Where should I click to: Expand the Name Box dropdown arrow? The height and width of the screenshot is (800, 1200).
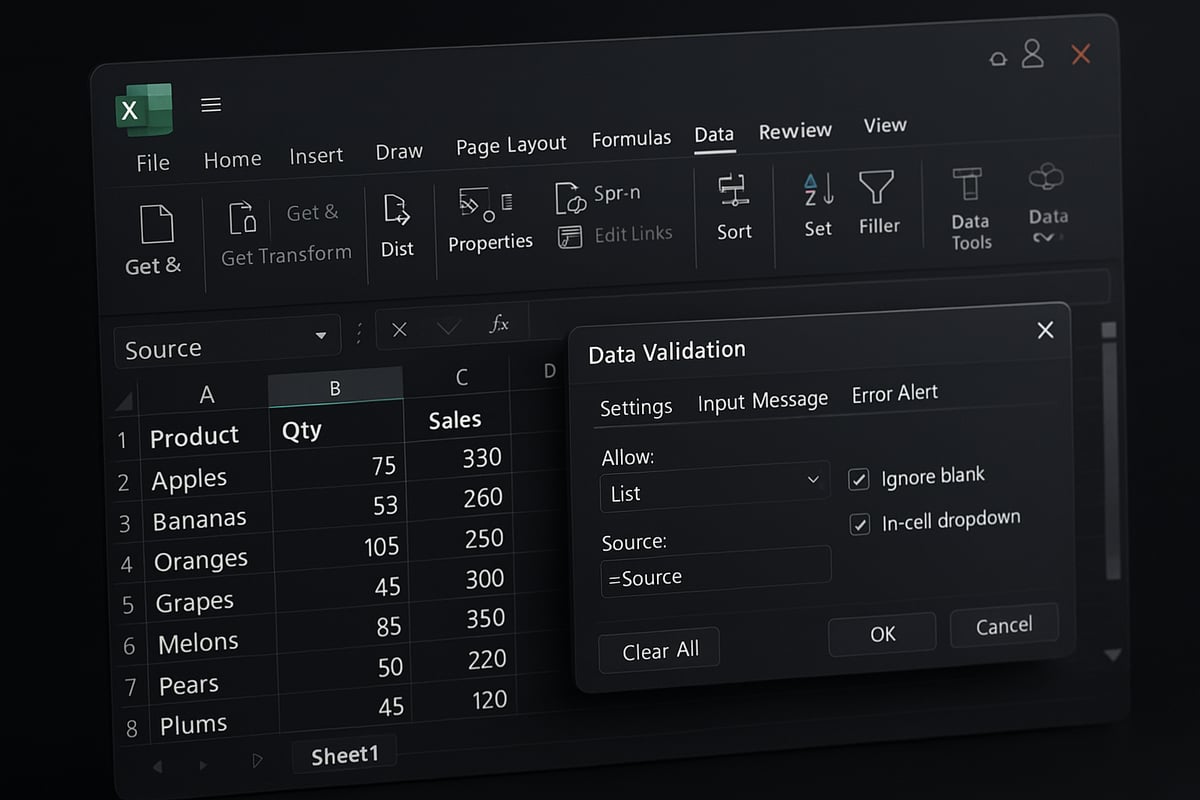pyautogui.click(x=320, y=336)
